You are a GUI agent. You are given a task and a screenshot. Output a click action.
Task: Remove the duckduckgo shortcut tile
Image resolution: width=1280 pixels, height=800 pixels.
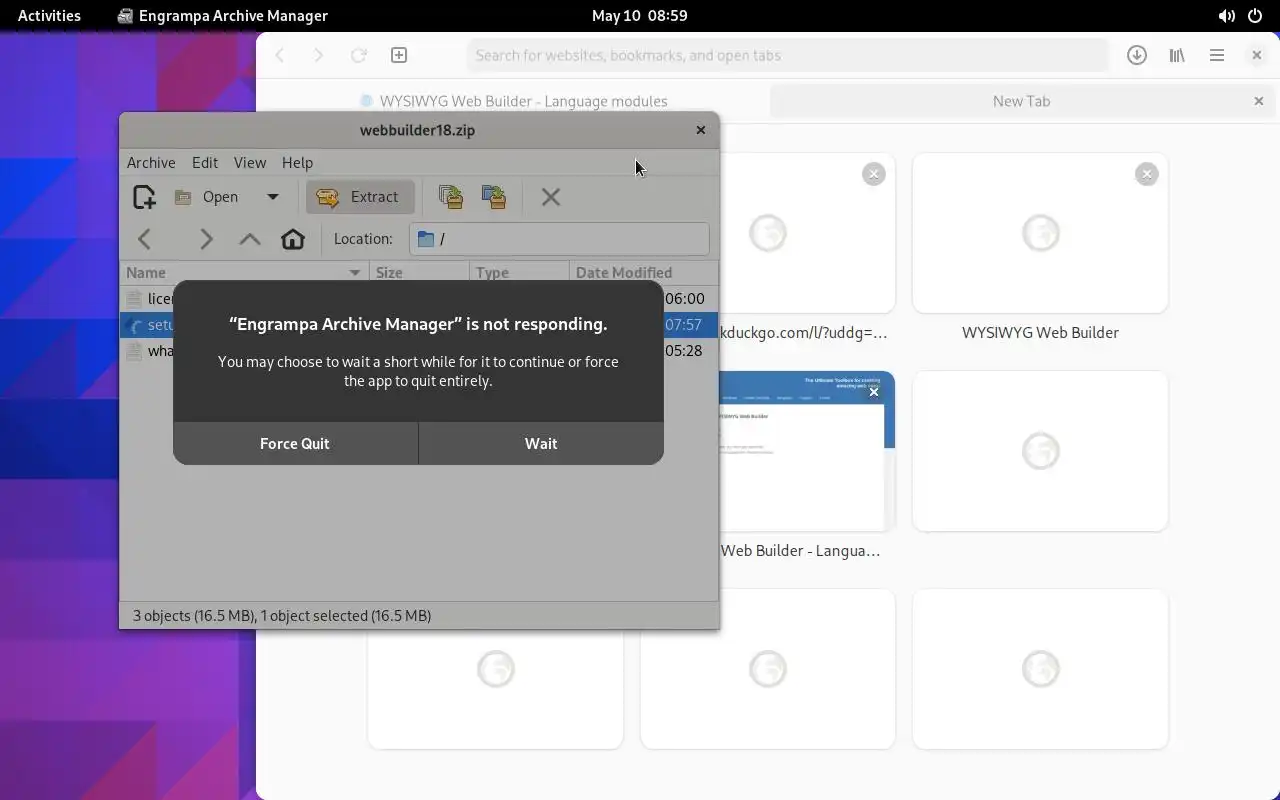pyautogui.click(x=874, y=174)
